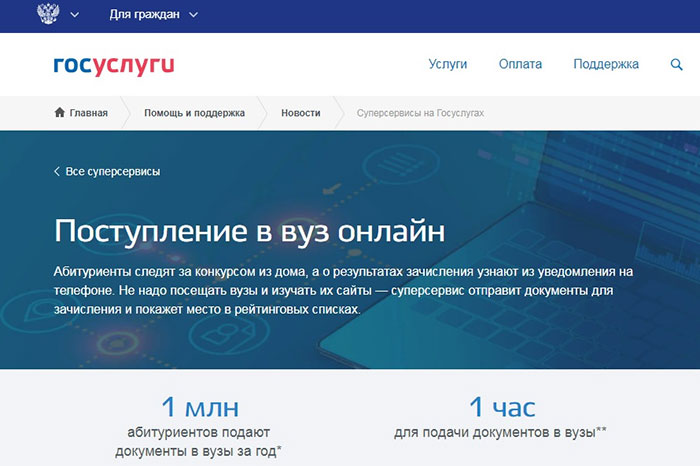The image size is (700, 466).
Task: Click 'абитуриентов подают документы в вузы за год' text
Action: click(198, 441)
